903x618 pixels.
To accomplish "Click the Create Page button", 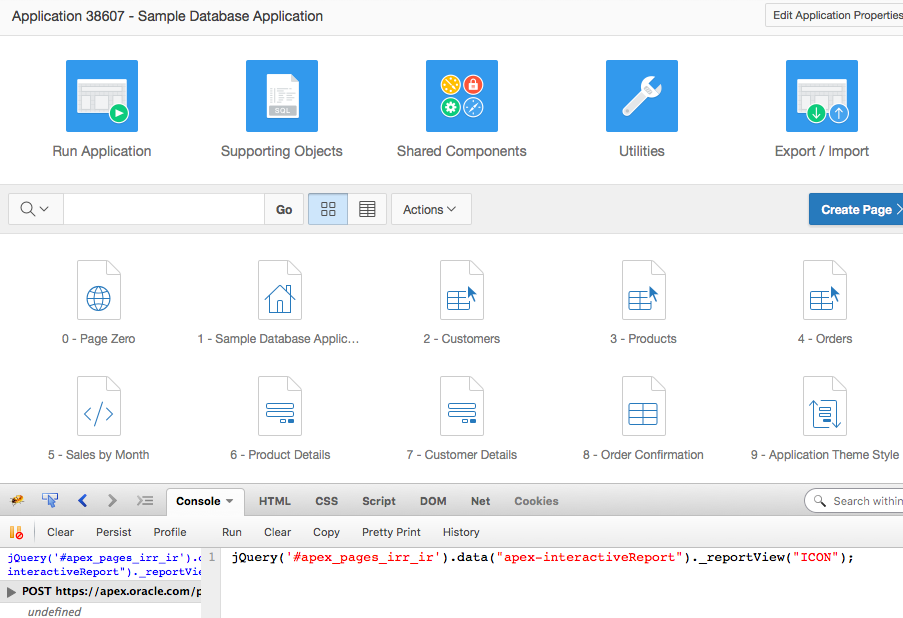I will 856,209.
